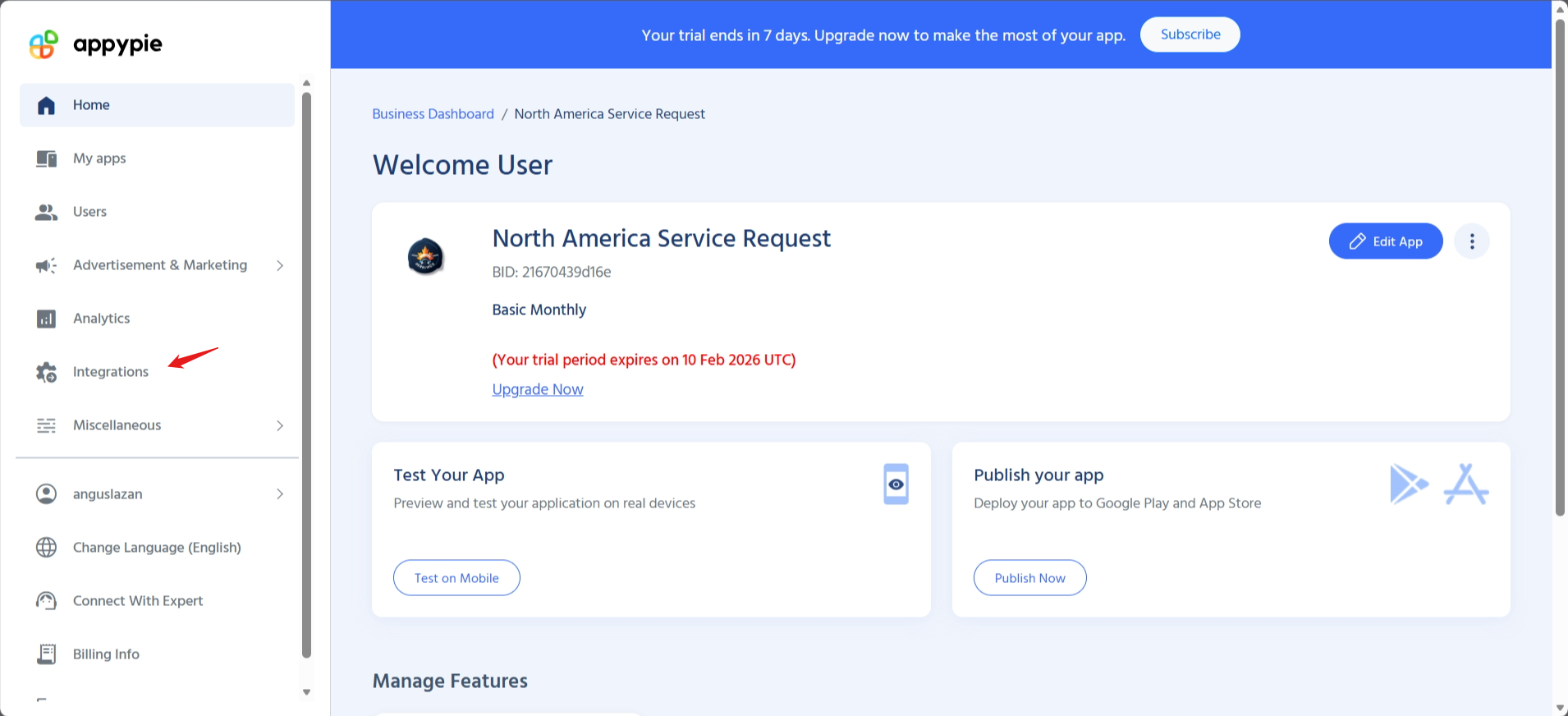Open Business Dashboard breadcrumb link
This screenshot has height=716, width=1568.
tap(433, 114)
